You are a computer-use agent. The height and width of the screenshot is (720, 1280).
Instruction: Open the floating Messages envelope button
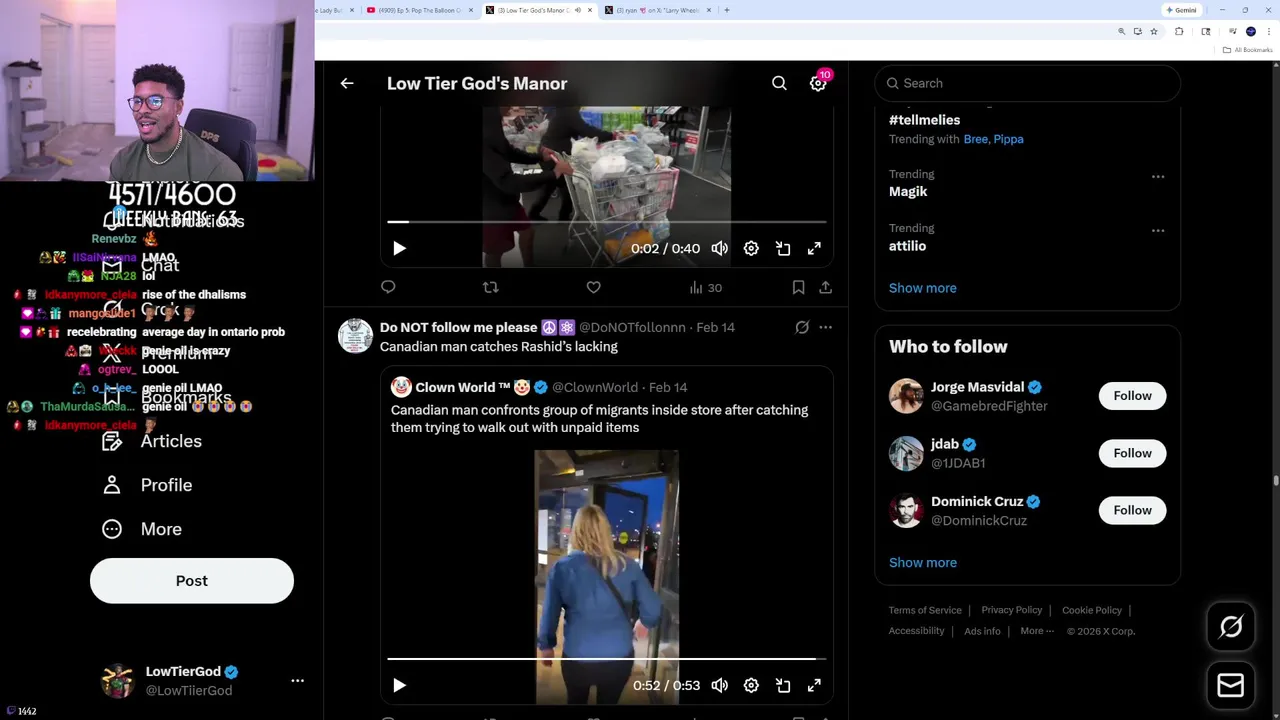coord(1231,685)
